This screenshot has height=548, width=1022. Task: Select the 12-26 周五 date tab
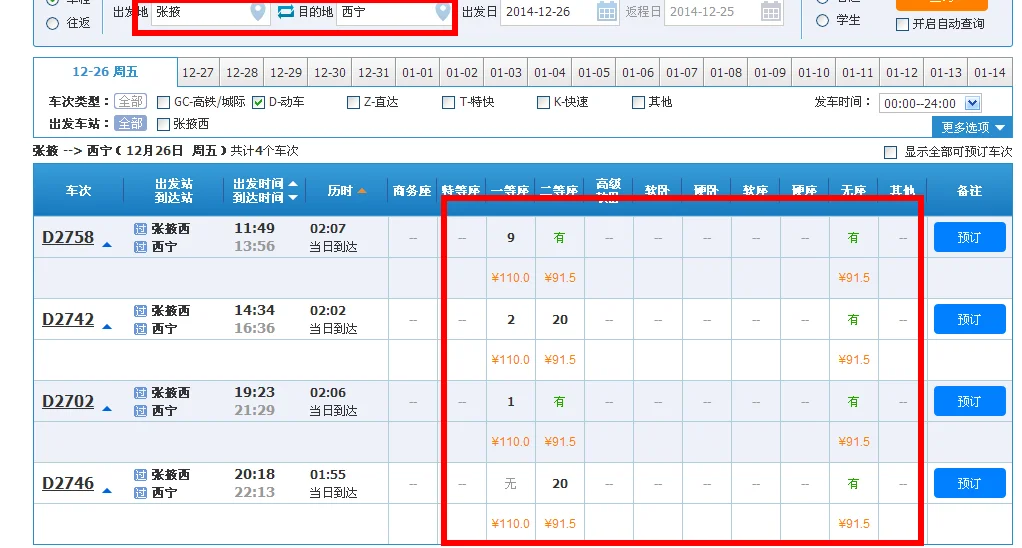coord(105,72)
